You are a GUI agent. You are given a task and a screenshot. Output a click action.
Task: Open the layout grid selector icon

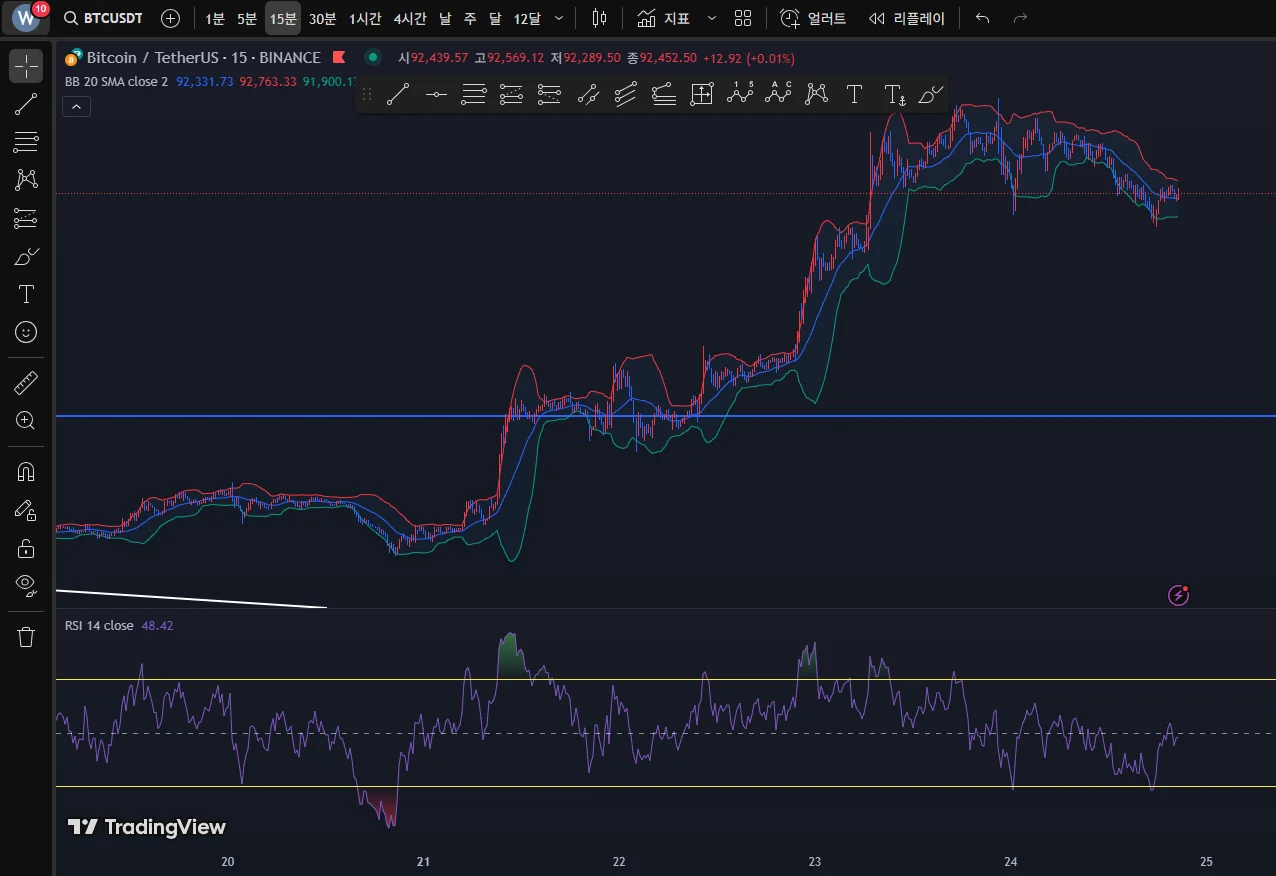pos(742,18)
